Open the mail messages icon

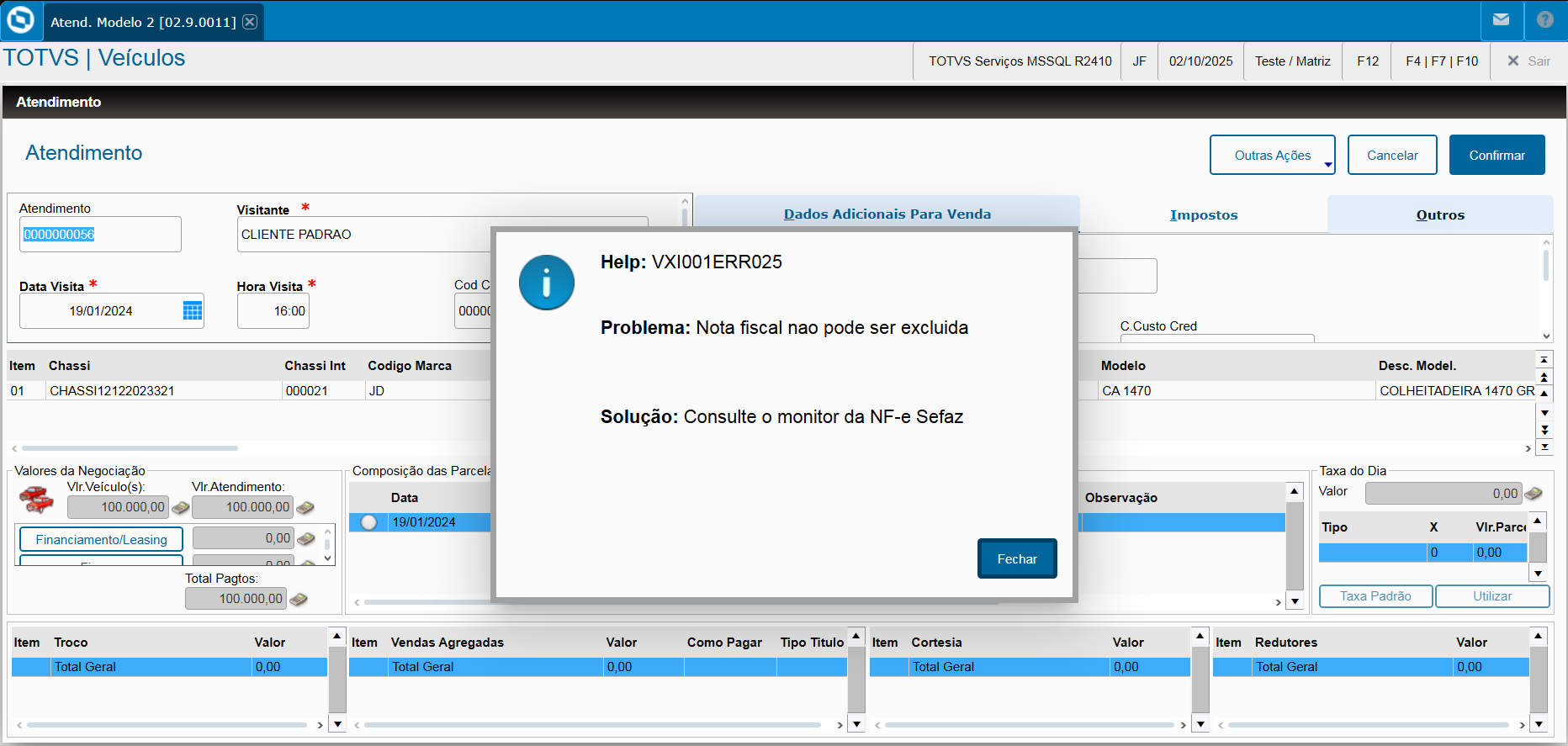tap(1501, 19)
